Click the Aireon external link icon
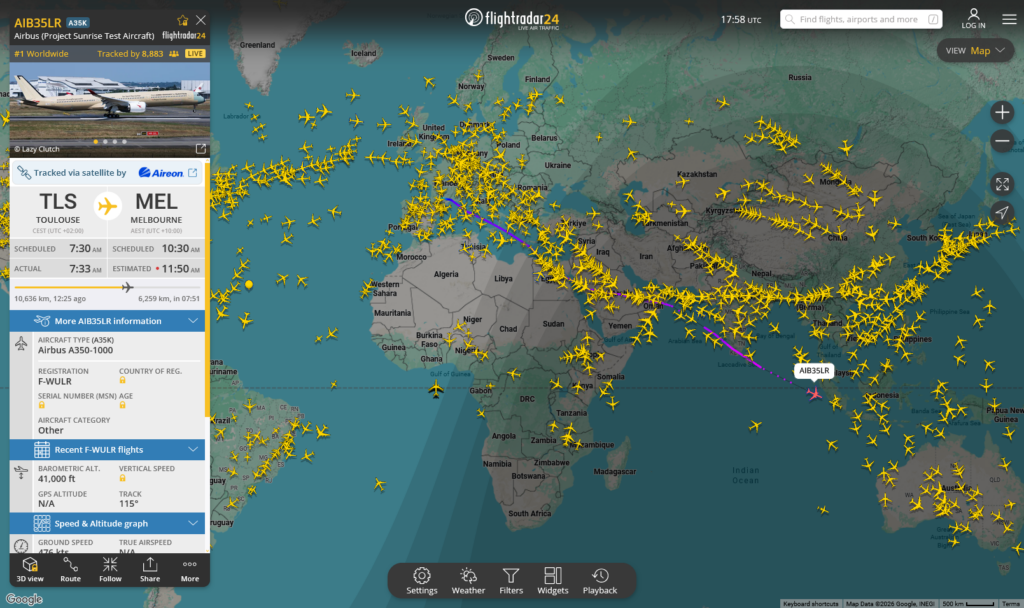1024x608 pixels. [x=193, y=172]
